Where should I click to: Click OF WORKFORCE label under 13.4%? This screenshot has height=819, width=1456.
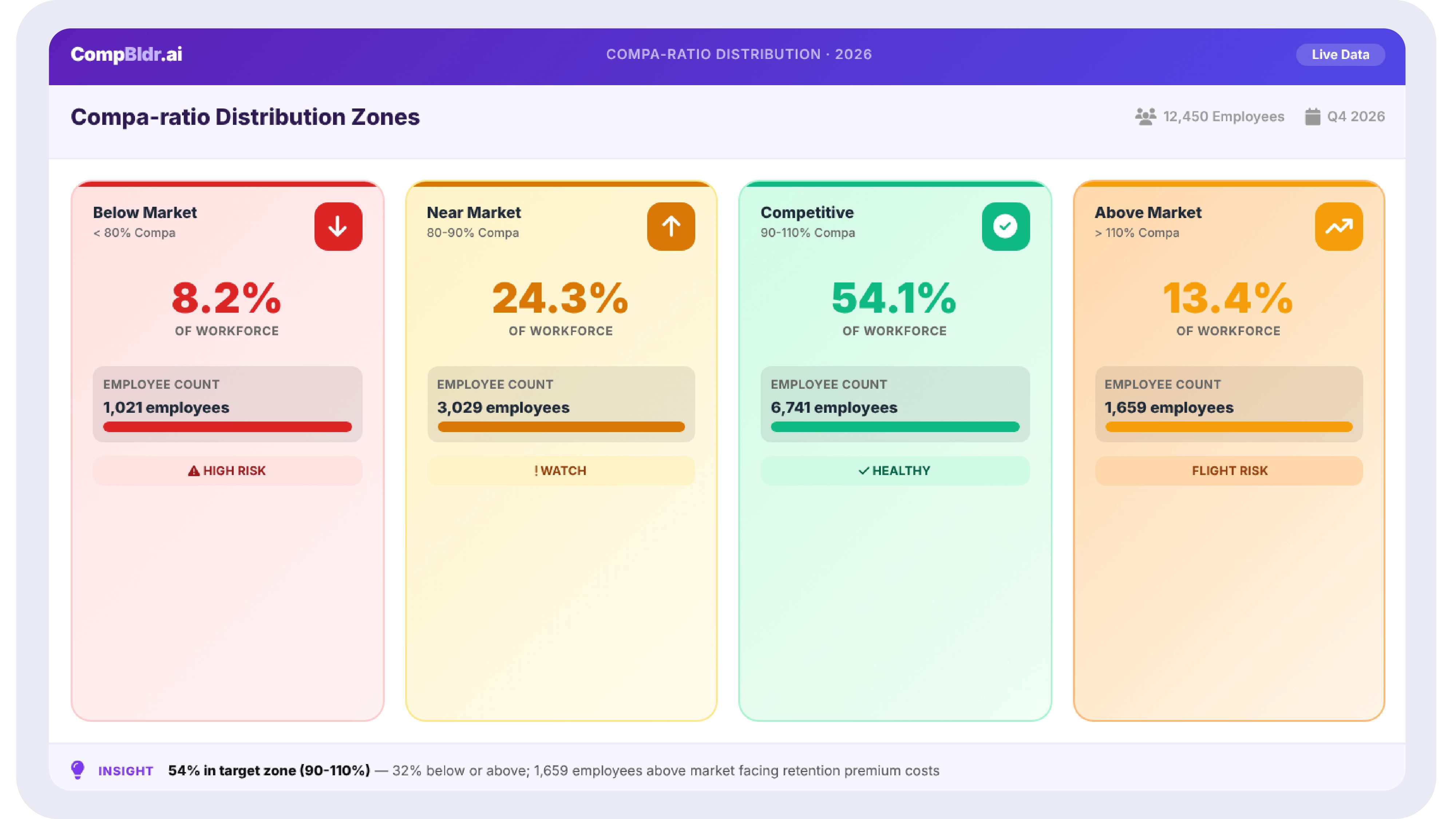pyautogui.click(x=1228, y=331)
